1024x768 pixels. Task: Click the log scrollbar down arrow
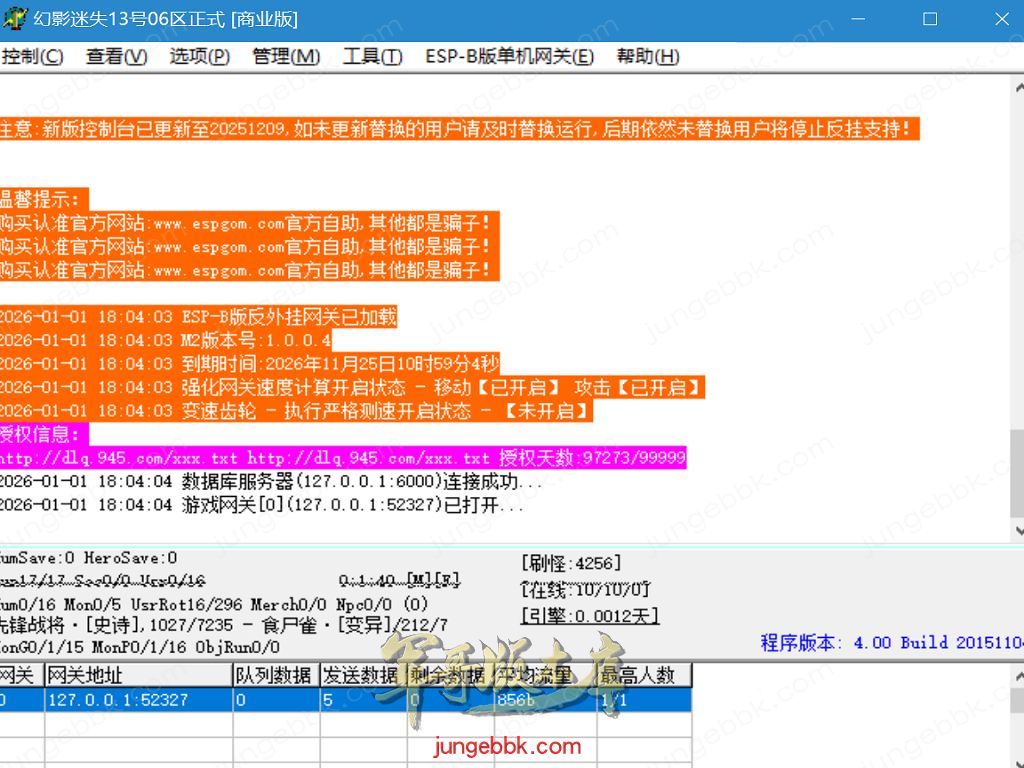(x=1017, y=531)
